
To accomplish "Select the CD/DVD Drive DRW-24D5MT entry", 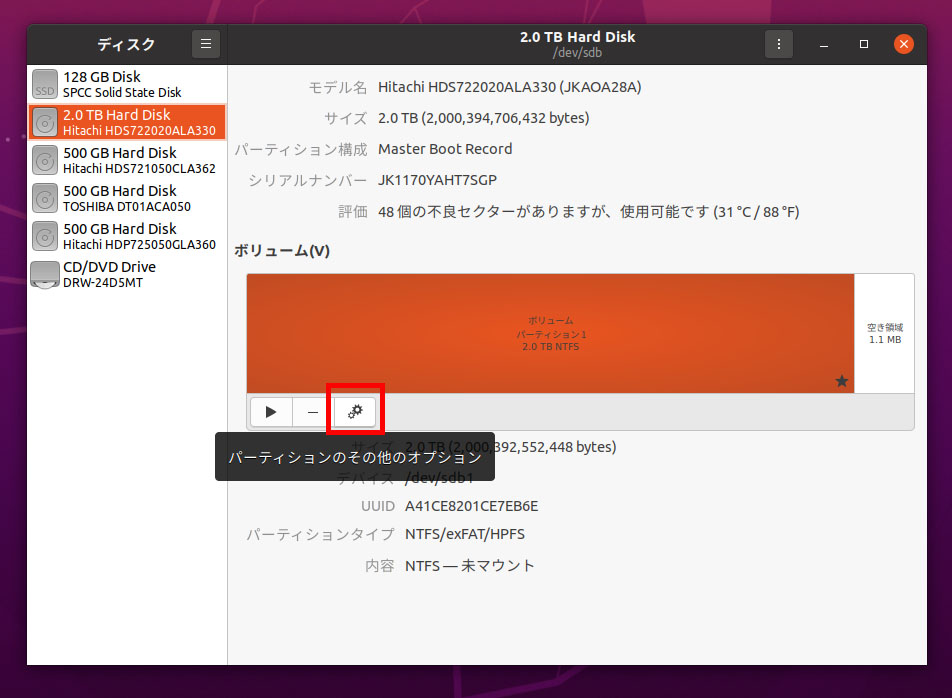I will coord(127,274).
